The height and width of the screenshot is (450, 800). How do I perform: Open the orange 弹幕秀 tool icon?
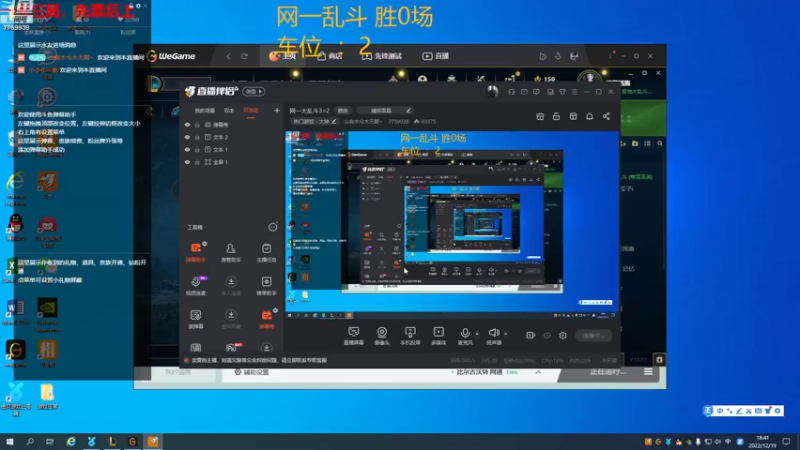tap(266, 319)
